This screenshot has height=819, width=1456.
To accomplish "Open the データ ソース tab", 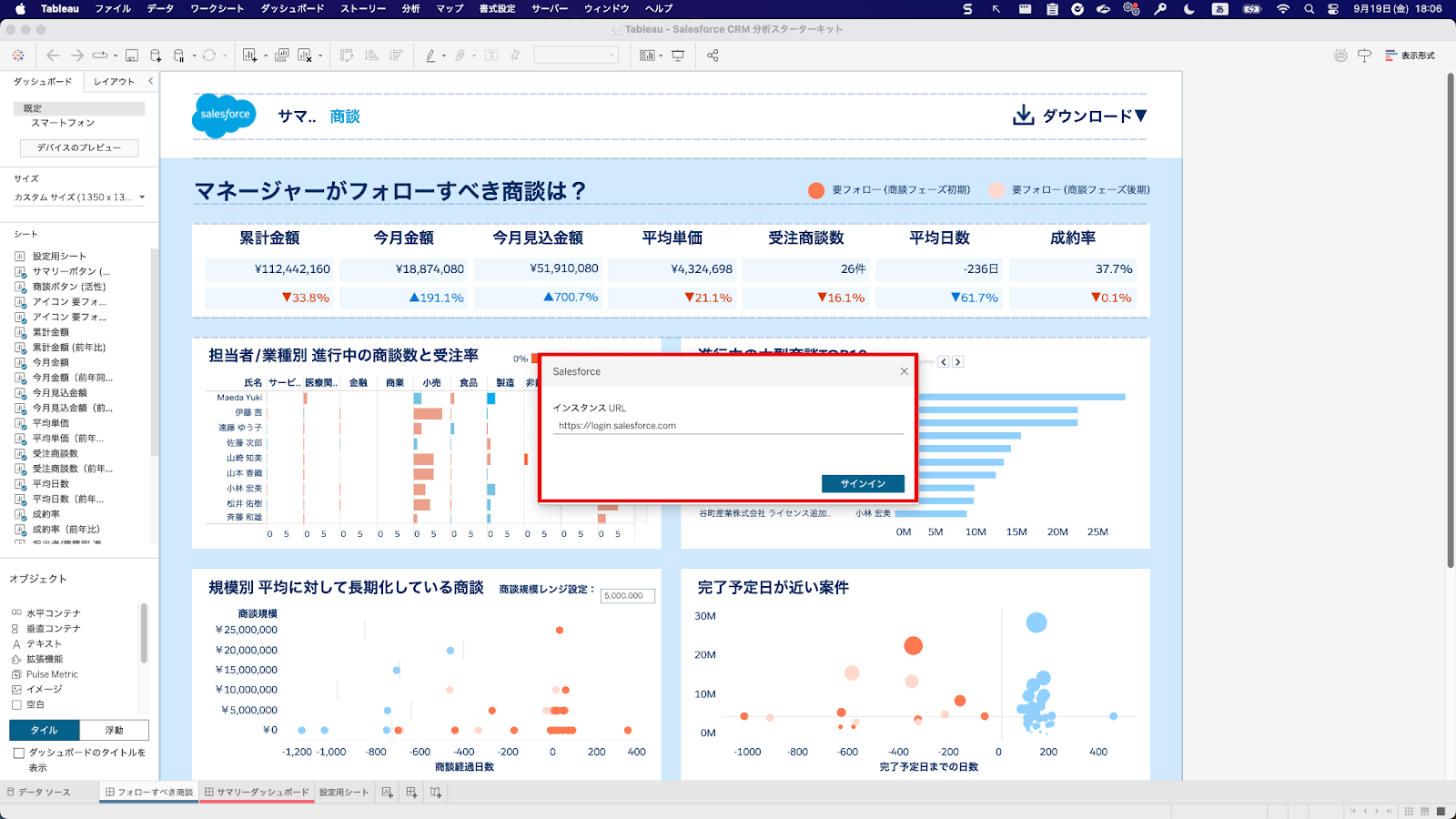I will 38,793.
